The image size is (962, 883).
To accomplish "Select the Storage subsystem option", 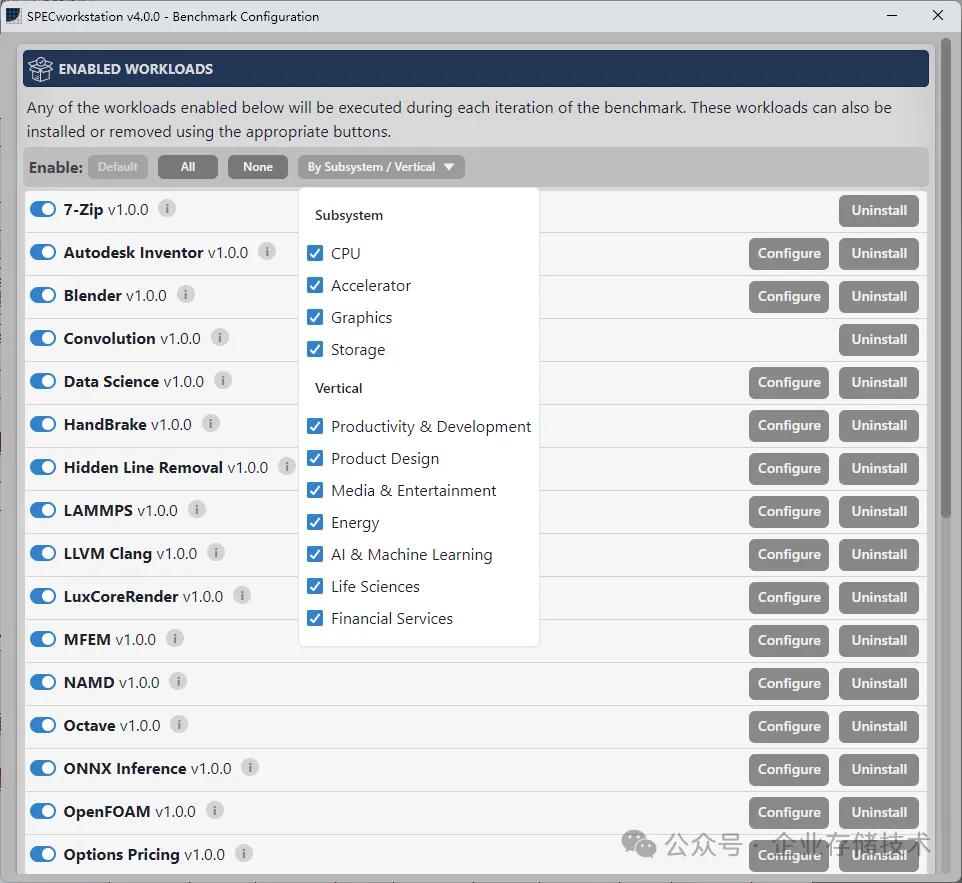I will coord(315,350).
